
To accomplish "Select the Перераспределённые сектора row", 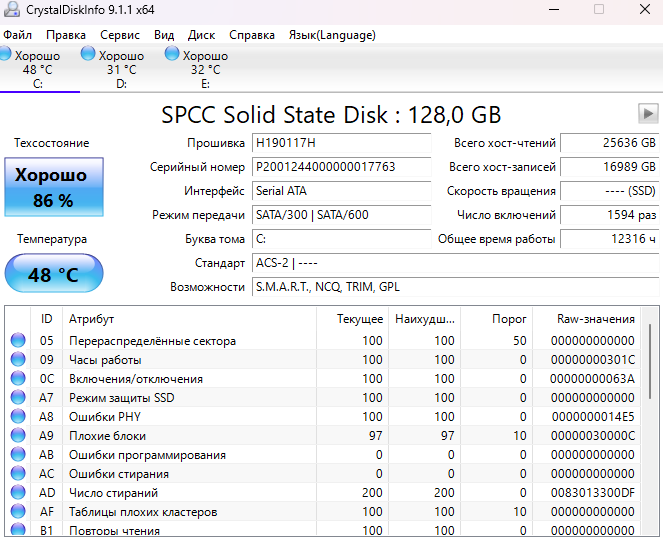I will pyautogui.click(x=325, y=340).
